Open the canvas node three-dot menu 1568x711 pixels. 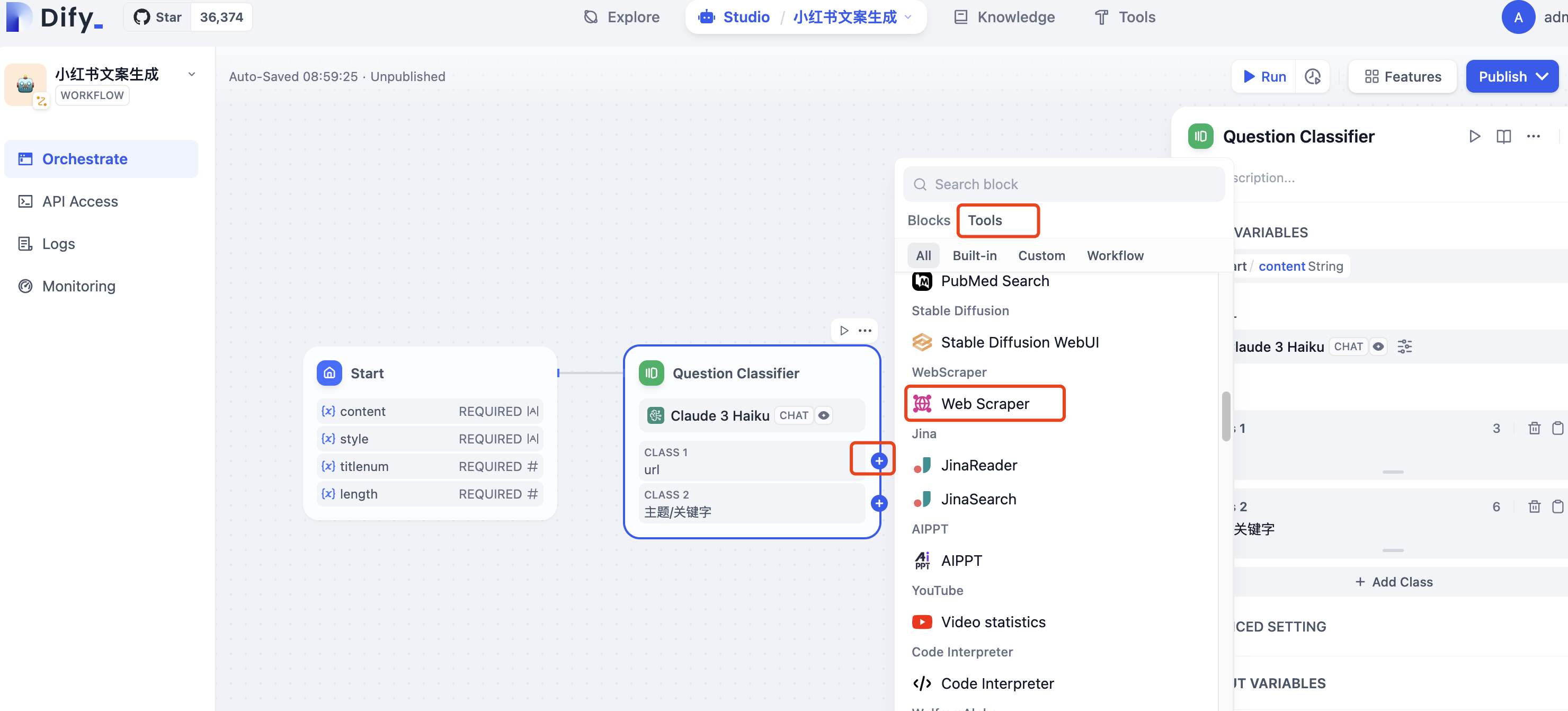click(x=865, y=331)
